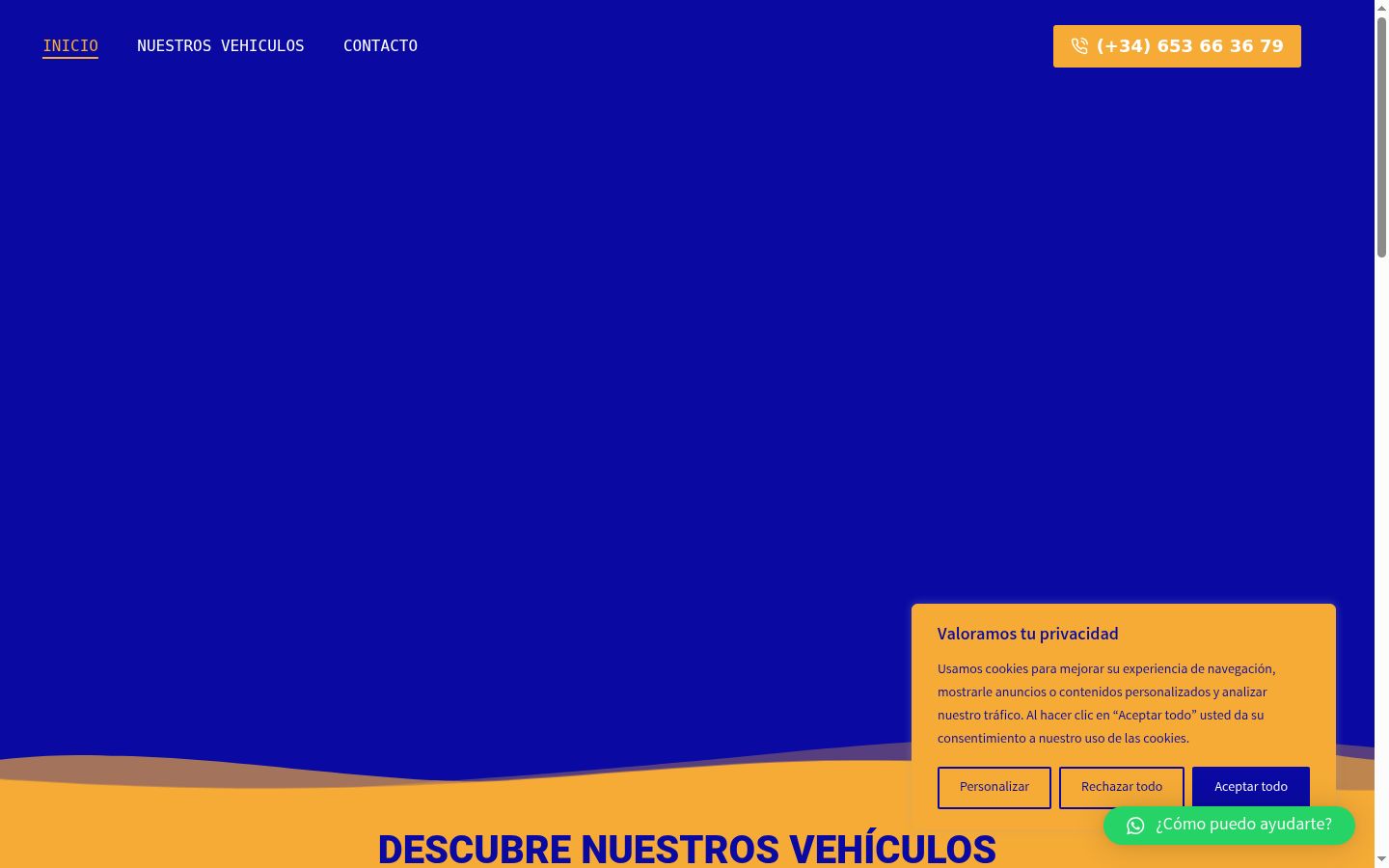Call the (+34) 653 66 36 79 button
The height and width of the screenshot is (868, 1389).
click(x=1177, y=46)
